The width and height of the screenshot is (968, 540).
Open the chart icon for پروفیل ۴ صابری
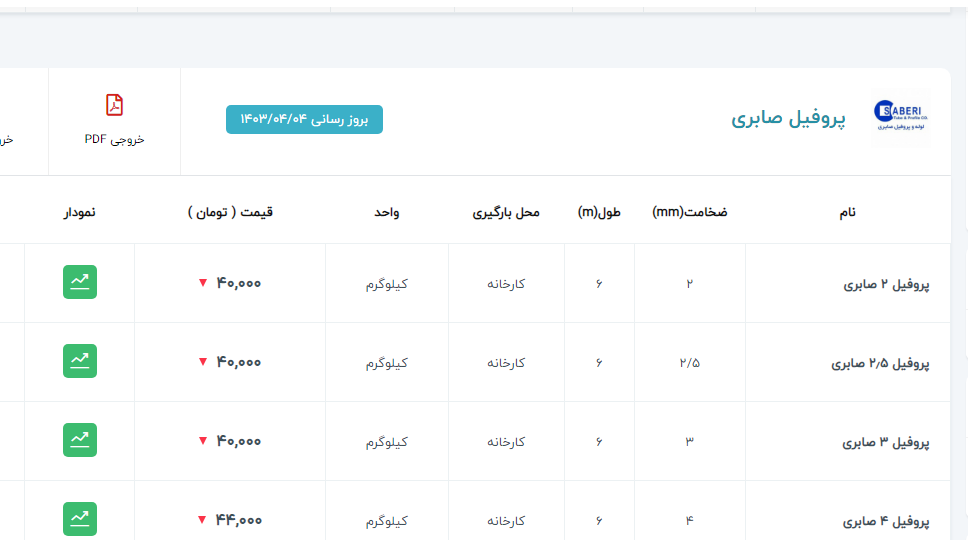pyautogui.click(x=80, y=519)
